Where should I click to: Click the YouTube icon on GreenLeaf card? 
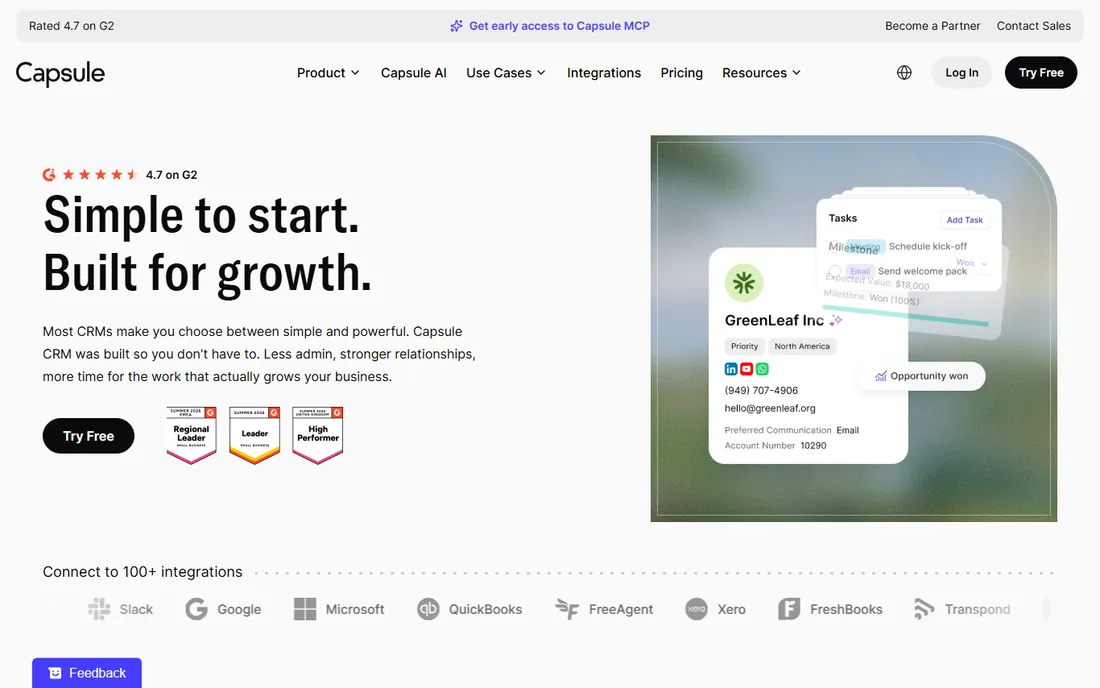(x=746, y=369)
